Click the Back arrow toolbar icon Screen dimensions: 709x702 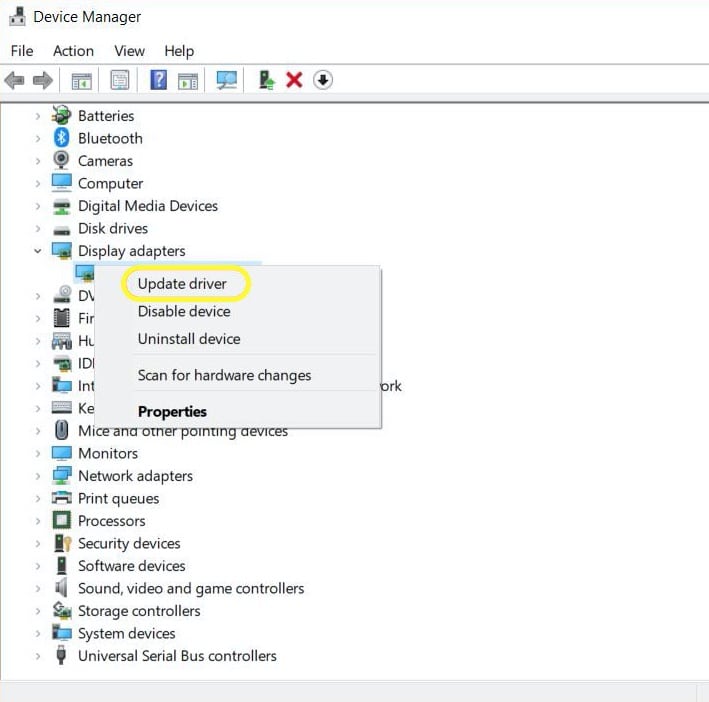[x=14, y=80]
